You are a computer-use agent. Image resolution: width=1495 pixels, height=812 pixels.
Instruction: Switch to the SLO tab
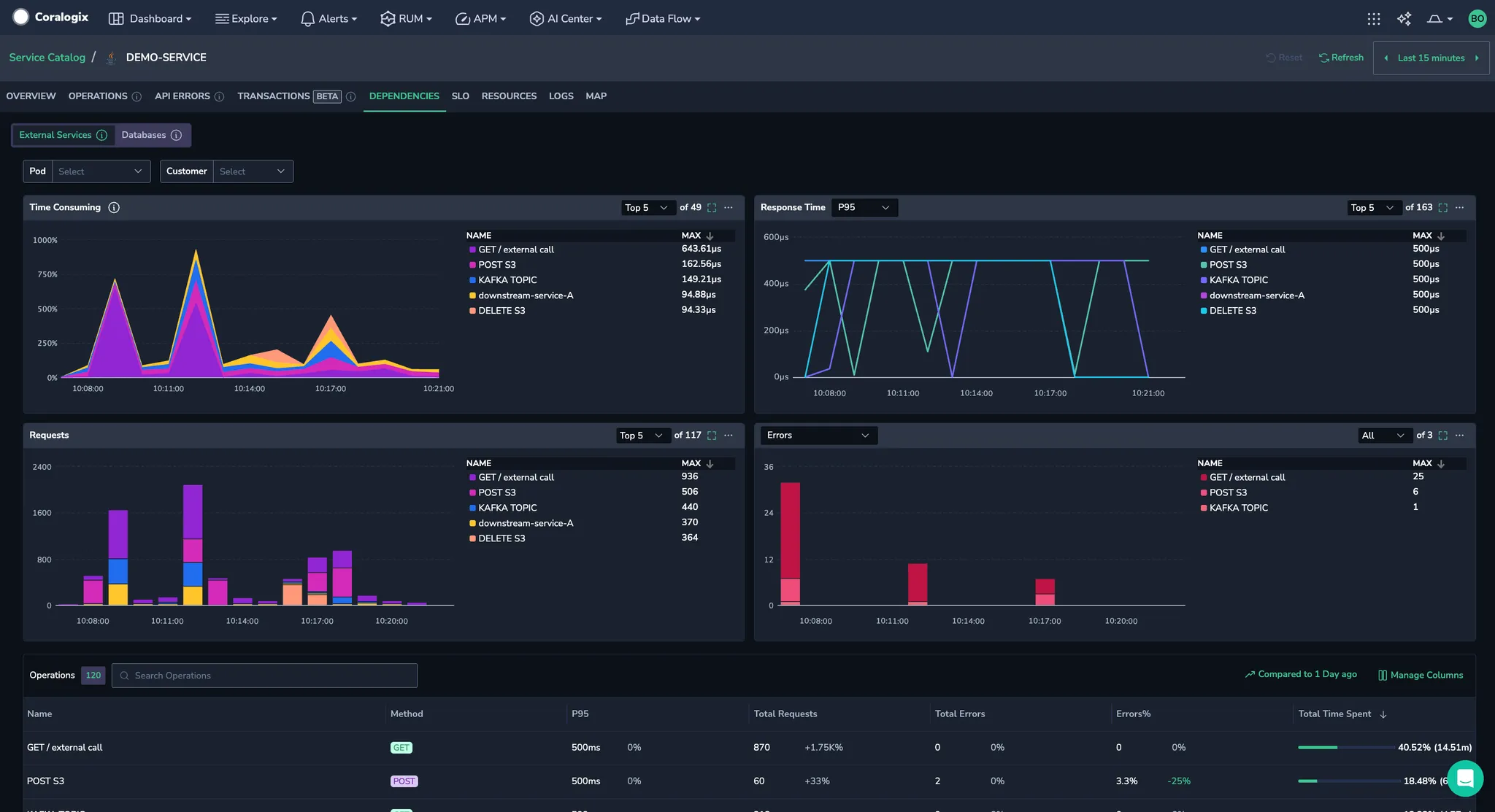tap(460, 96)
